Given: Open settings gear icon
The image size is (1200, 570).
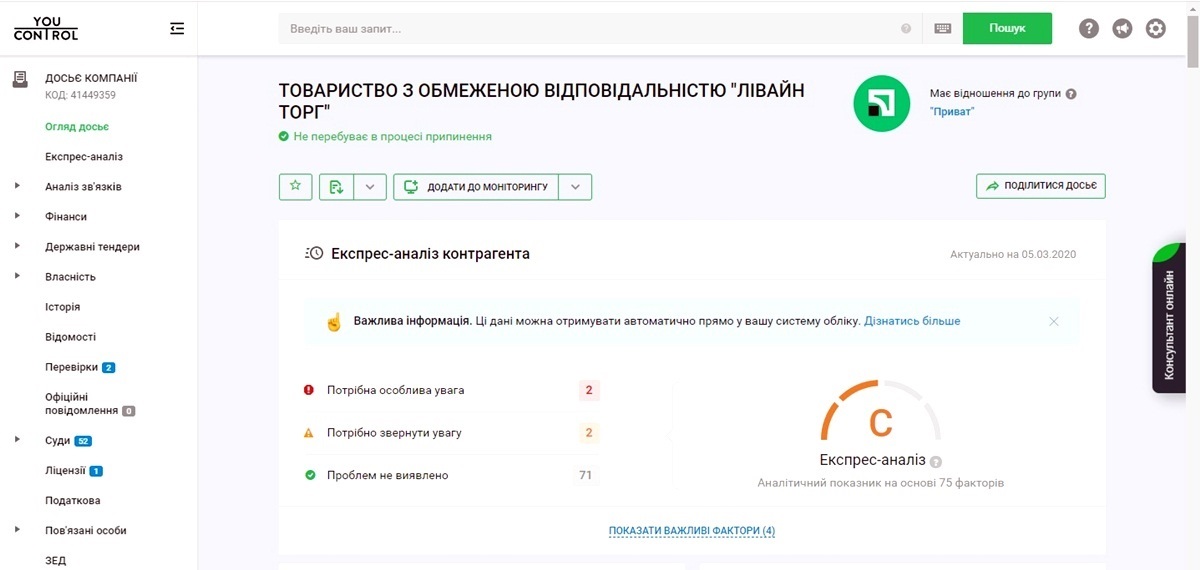Looking at the screenshot, I should click(1156, 29).
